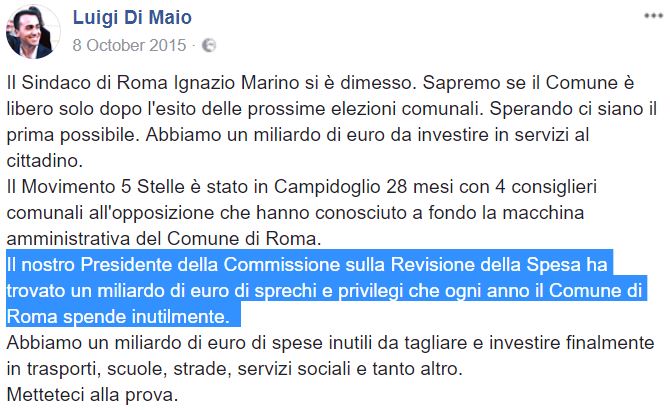This screenshot has width=671, height=410.
Task: Click the highlighted sentence beginning 'Il nostro Presidente'
Action: click(325, 291)
